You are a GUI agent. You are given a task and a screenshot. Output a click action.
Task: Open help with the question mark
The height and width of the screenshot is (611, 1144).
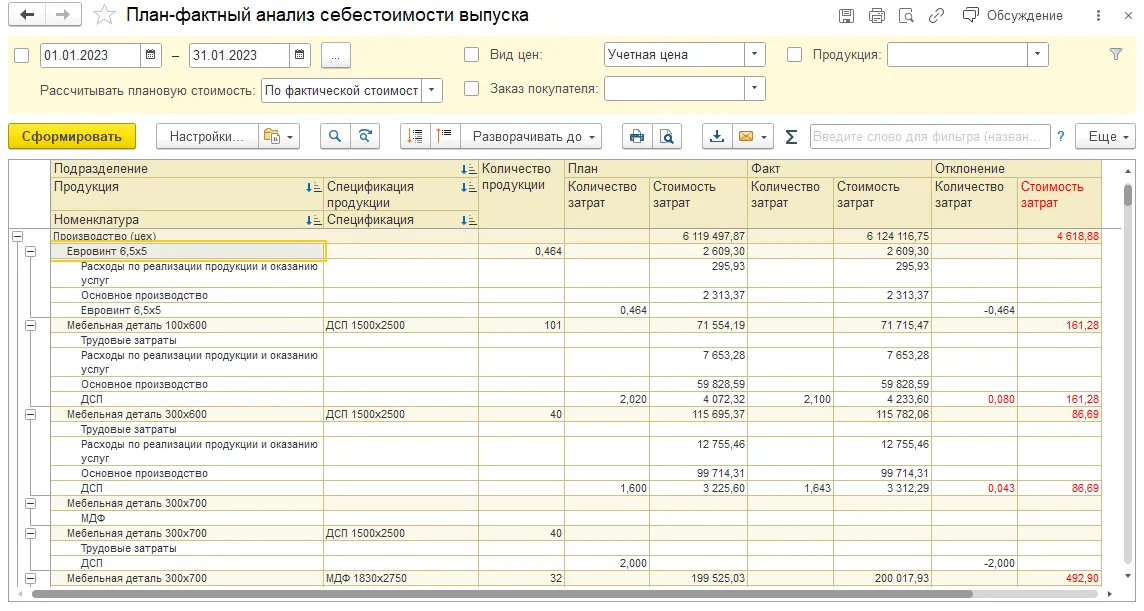(x=1061, y=137)
